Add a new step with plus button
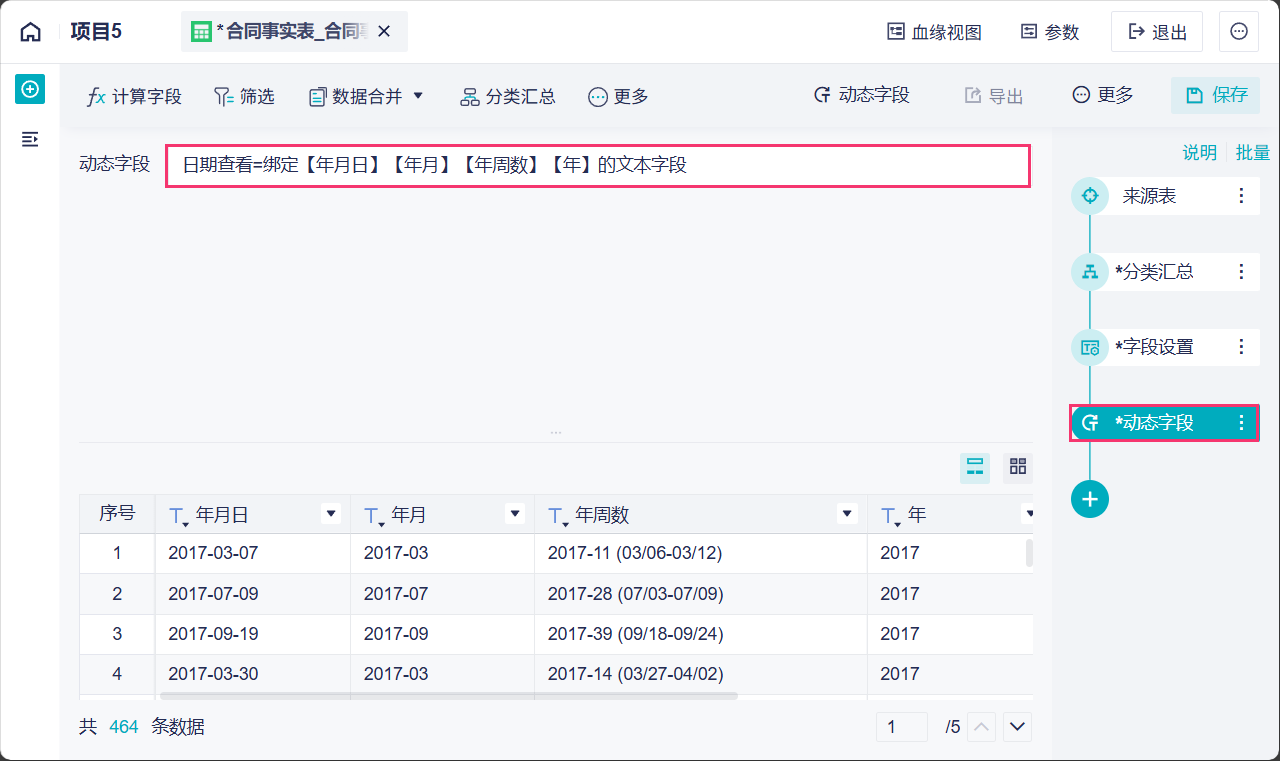1280x761 pixels. click(1090, 498)
